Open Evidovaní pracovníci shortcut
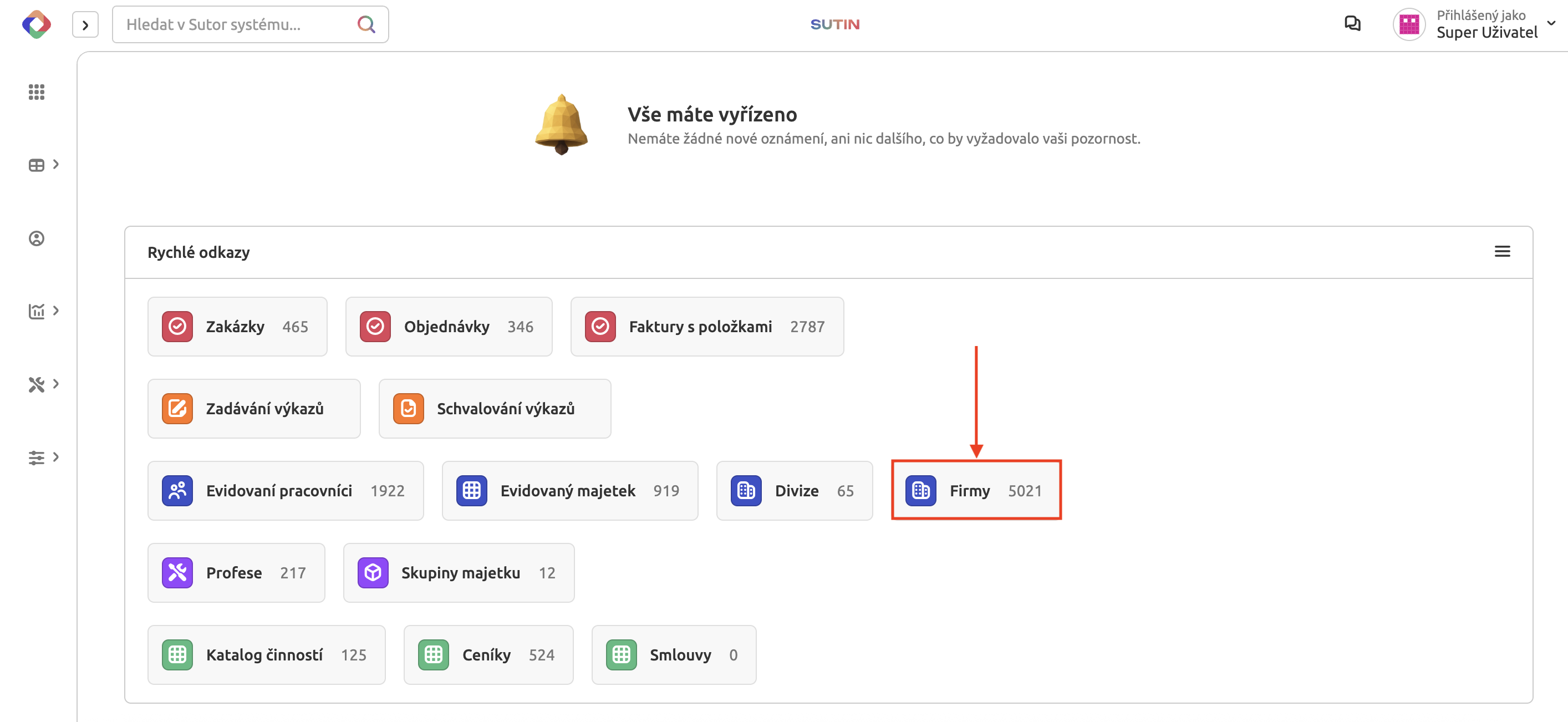Image resolution: width=1568 pixels, height=722 pixels. (285, 490)
